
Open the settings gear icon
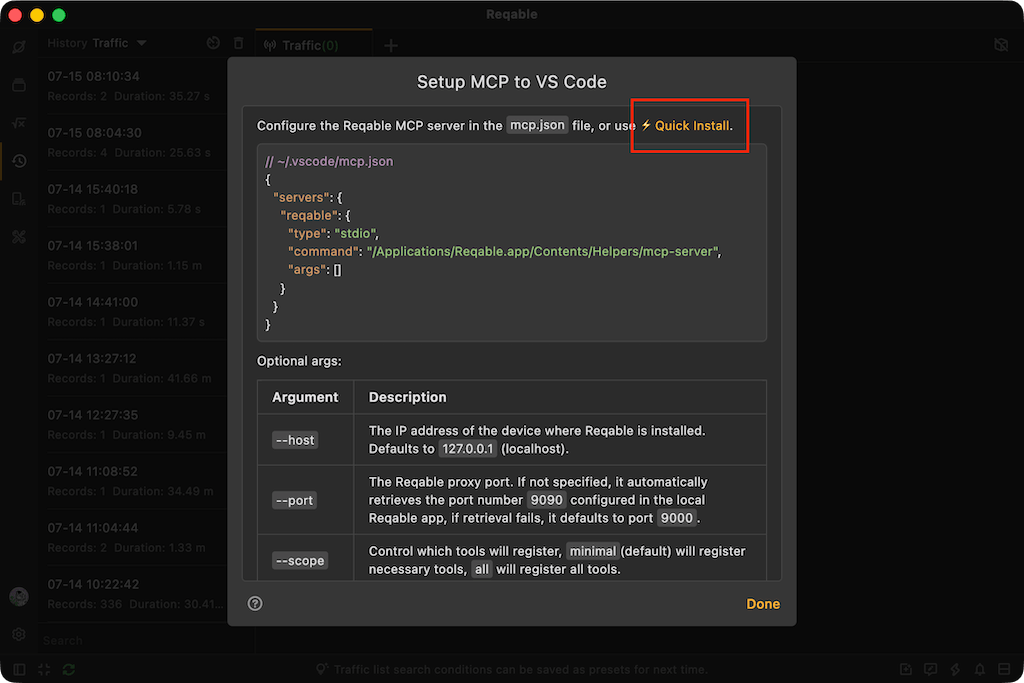19,634
